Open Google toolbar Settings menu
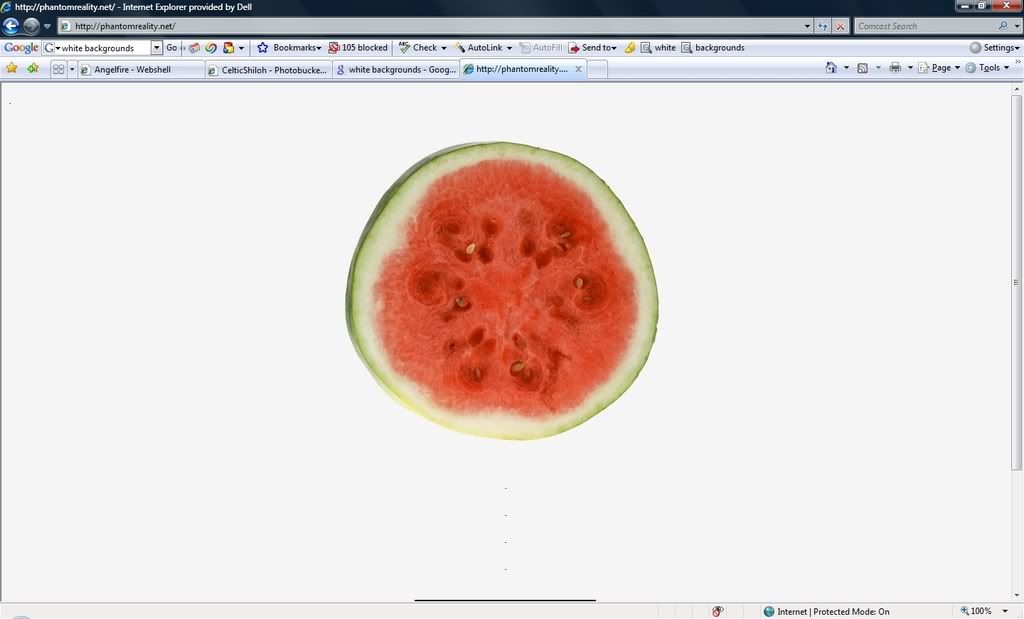Image resolution: width=1024 pixels, height=619 pixels. tap(994, 48)
